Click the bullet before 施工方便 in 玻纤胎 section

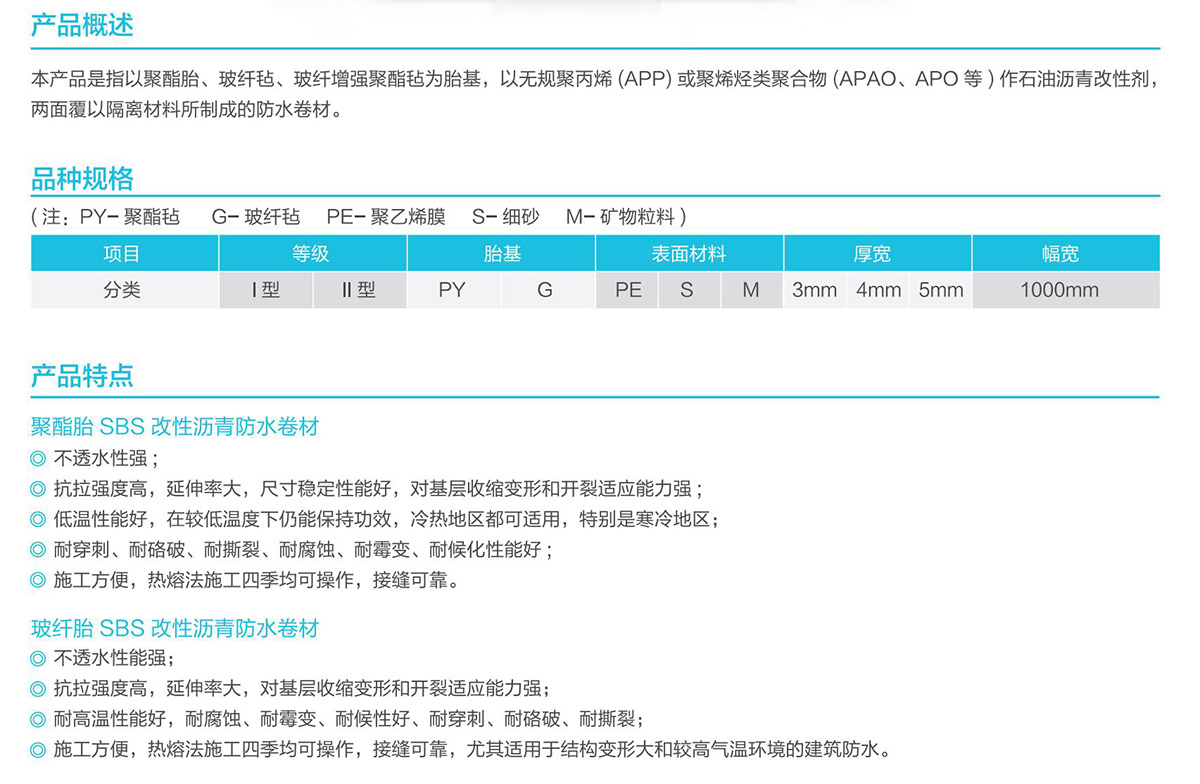pyautogui.click(x=38, y=749)
